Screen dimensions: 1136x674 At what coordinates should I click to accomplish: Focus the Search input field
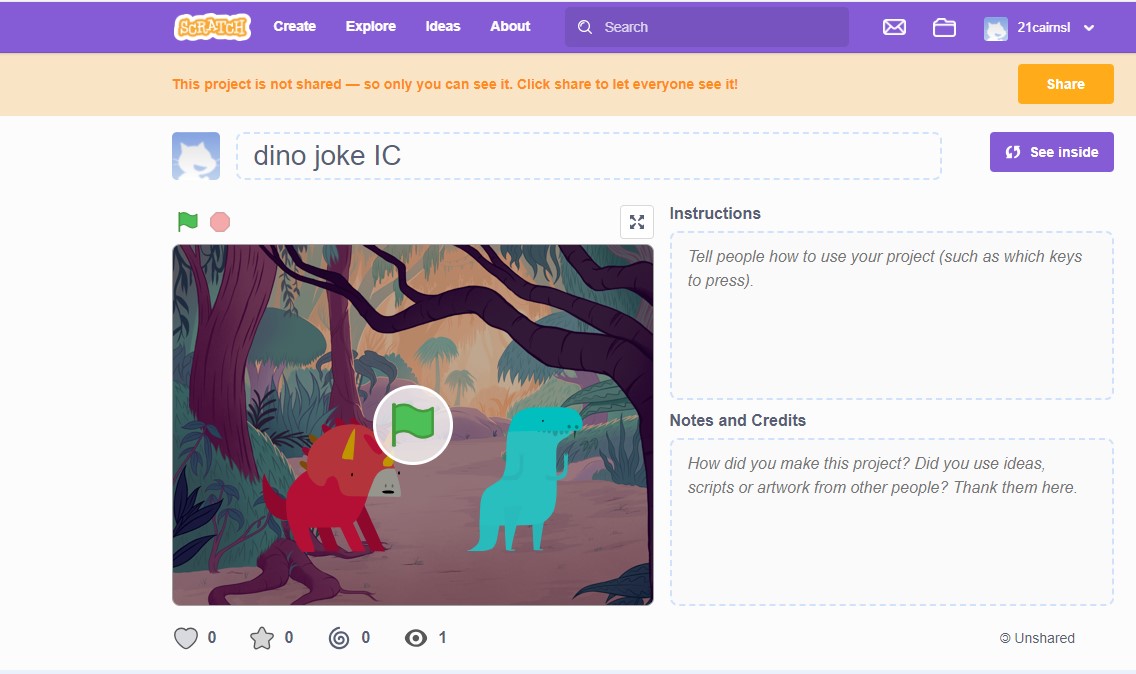coord(706,27)
